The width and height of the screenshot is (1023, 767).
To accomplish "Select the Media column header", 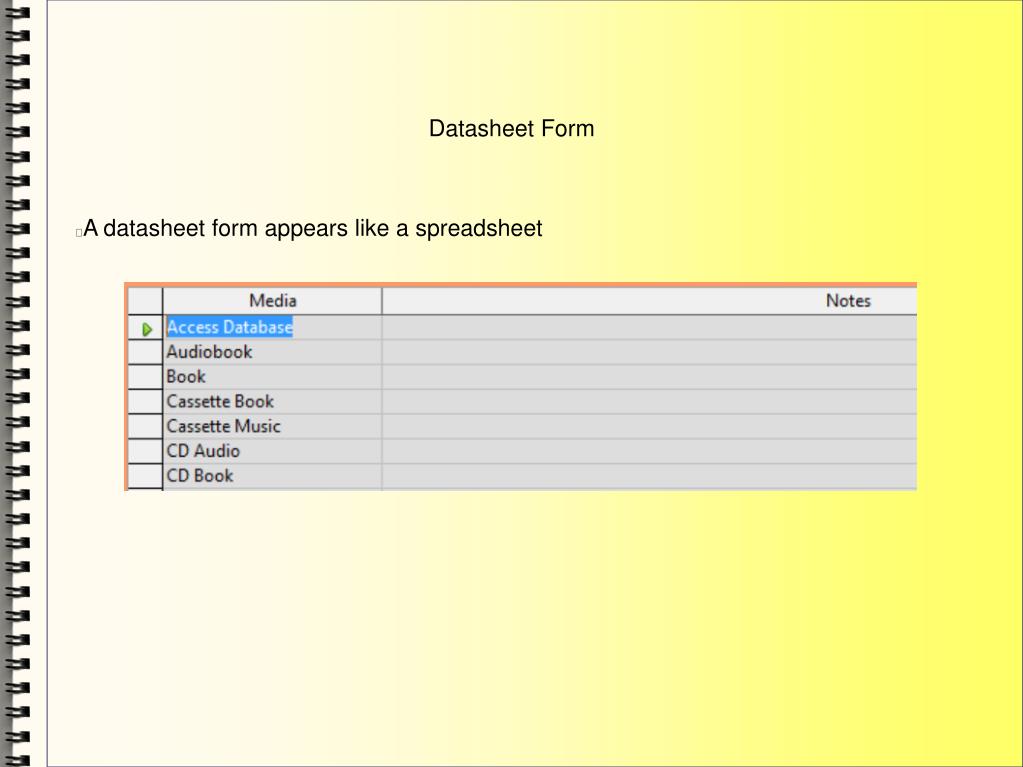I will 273,301.
